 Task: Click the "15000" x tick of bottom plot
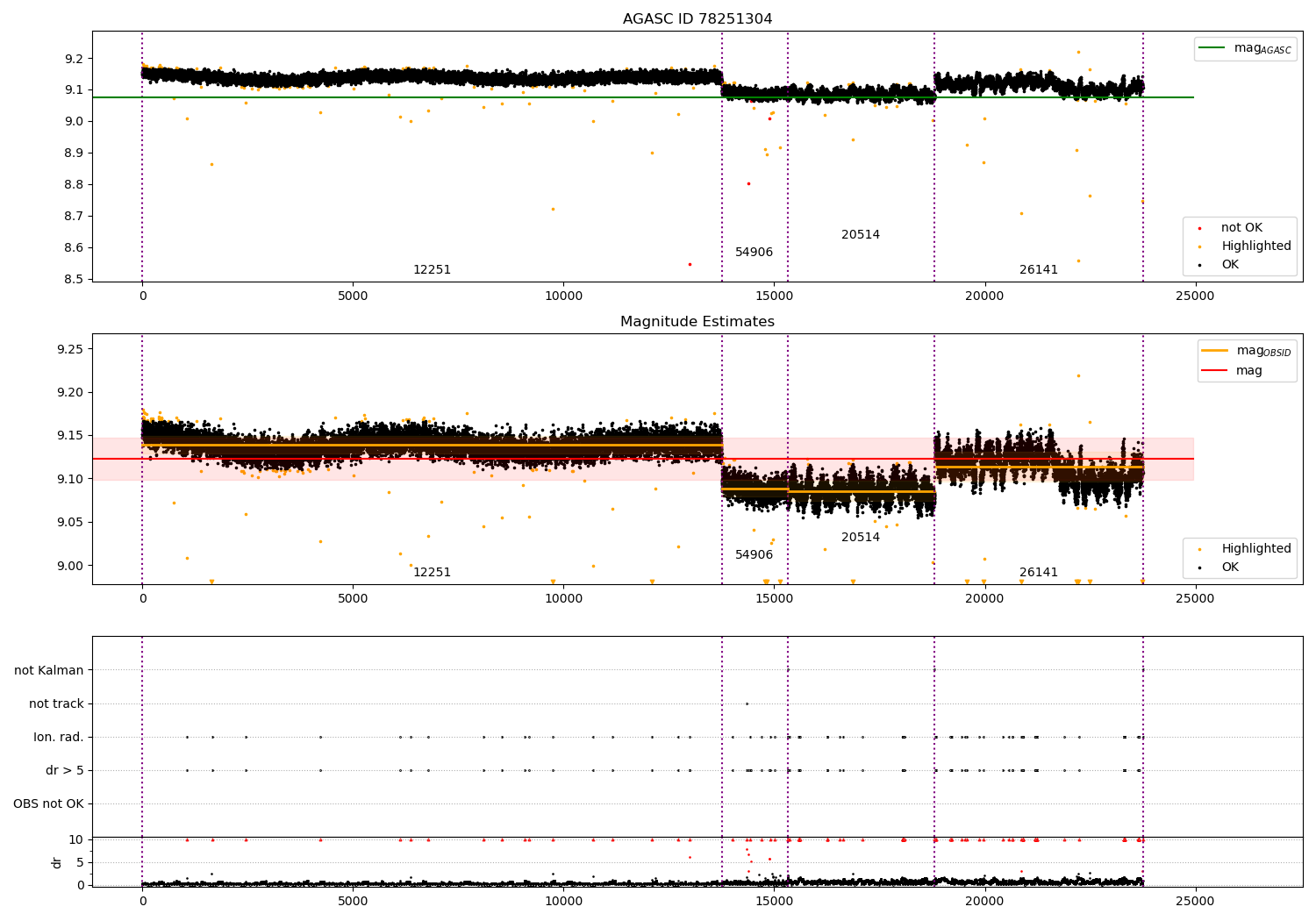[774, 902]
